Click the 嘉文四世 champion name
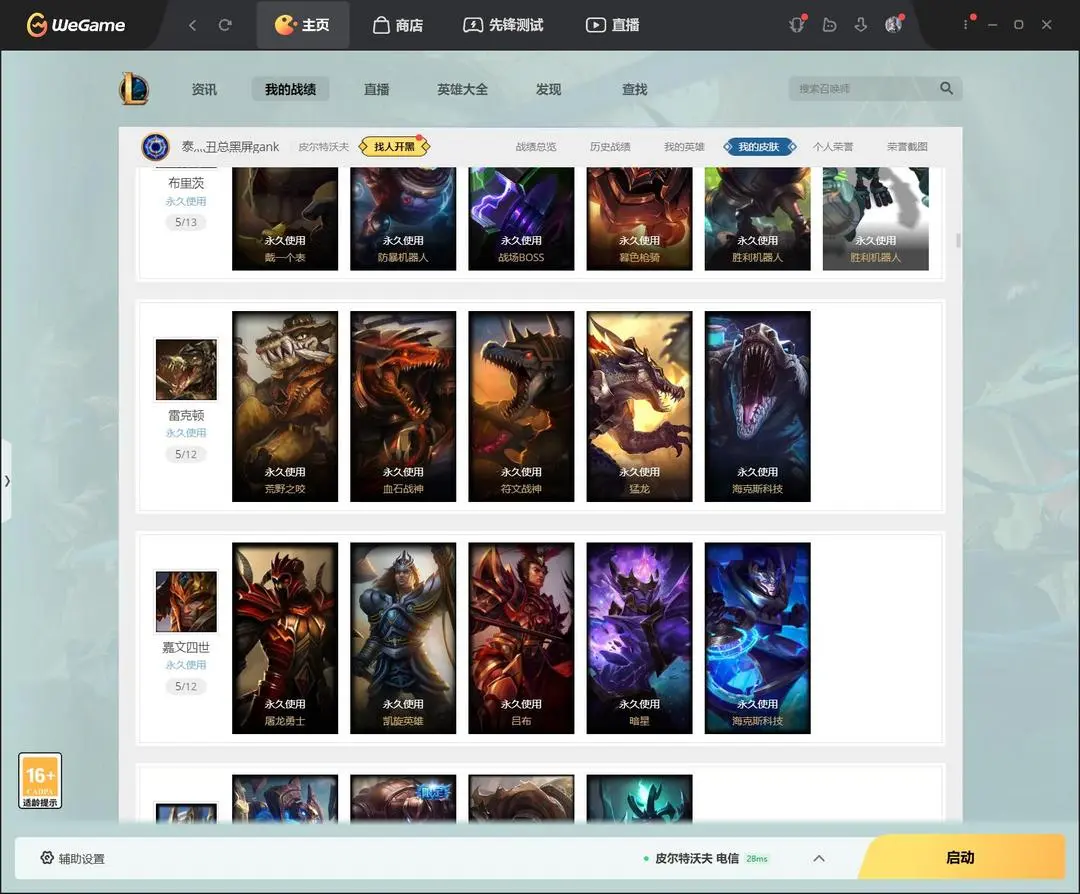Screen dimensions: 1080x894 (x=186, y=647)
